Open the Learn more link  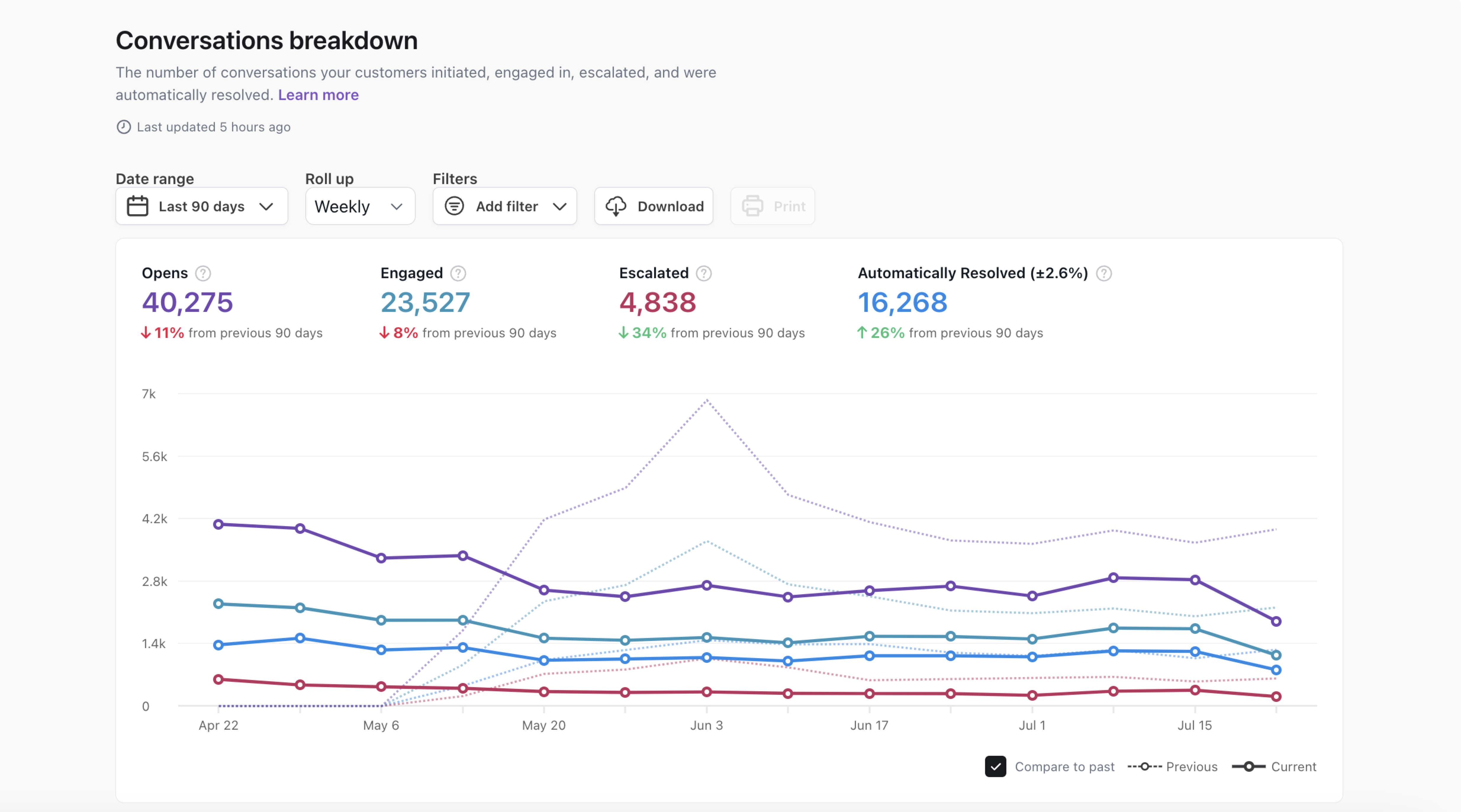[x=318, y=95]
